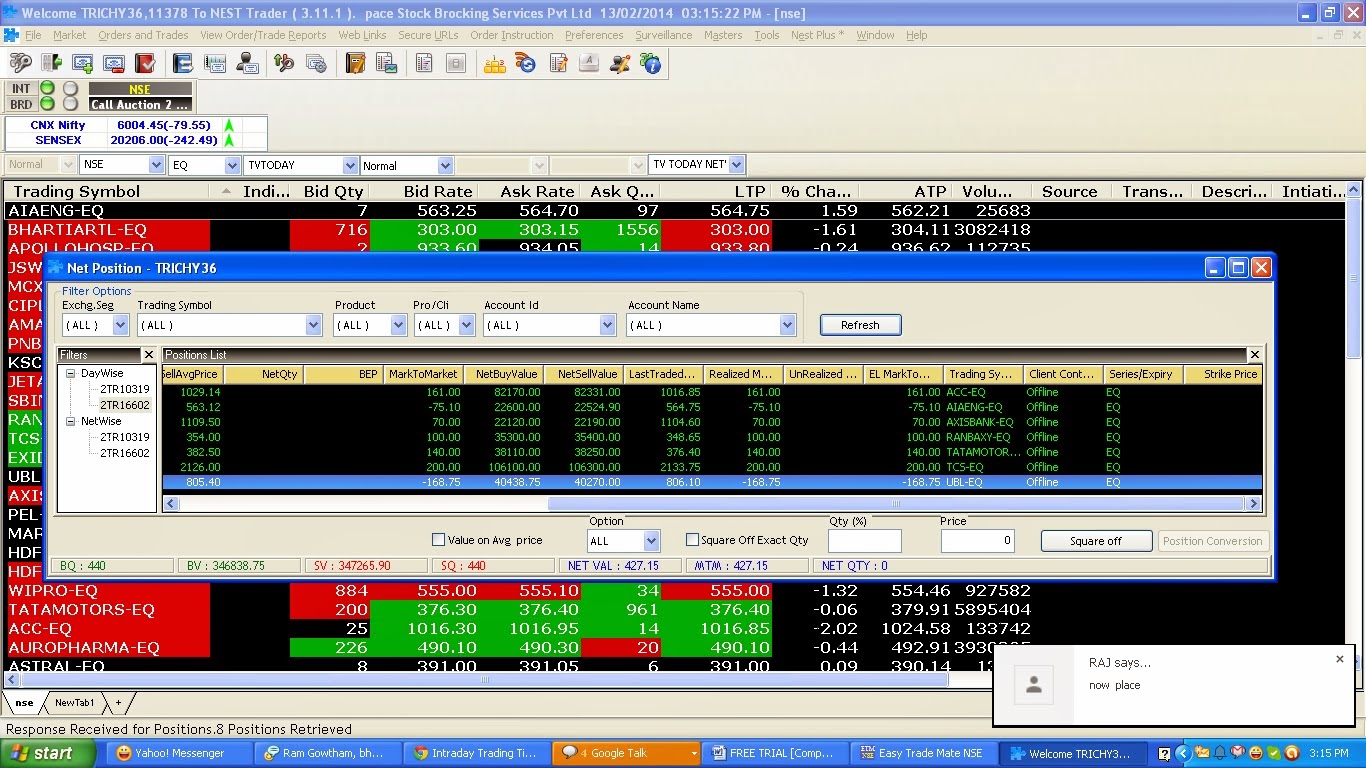
Task: Click the red book with checkmark icon
Action: tap(145, 63)
